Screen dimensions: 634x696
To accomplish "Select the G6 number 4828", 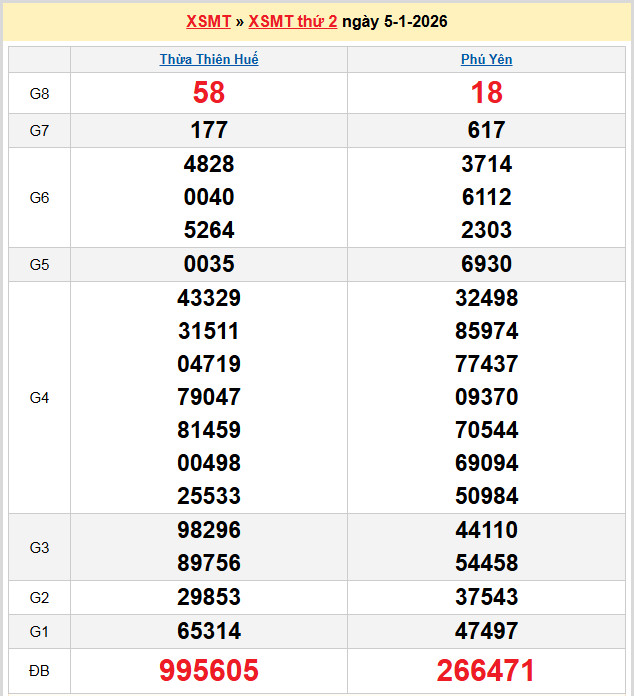I will (209, 164).
